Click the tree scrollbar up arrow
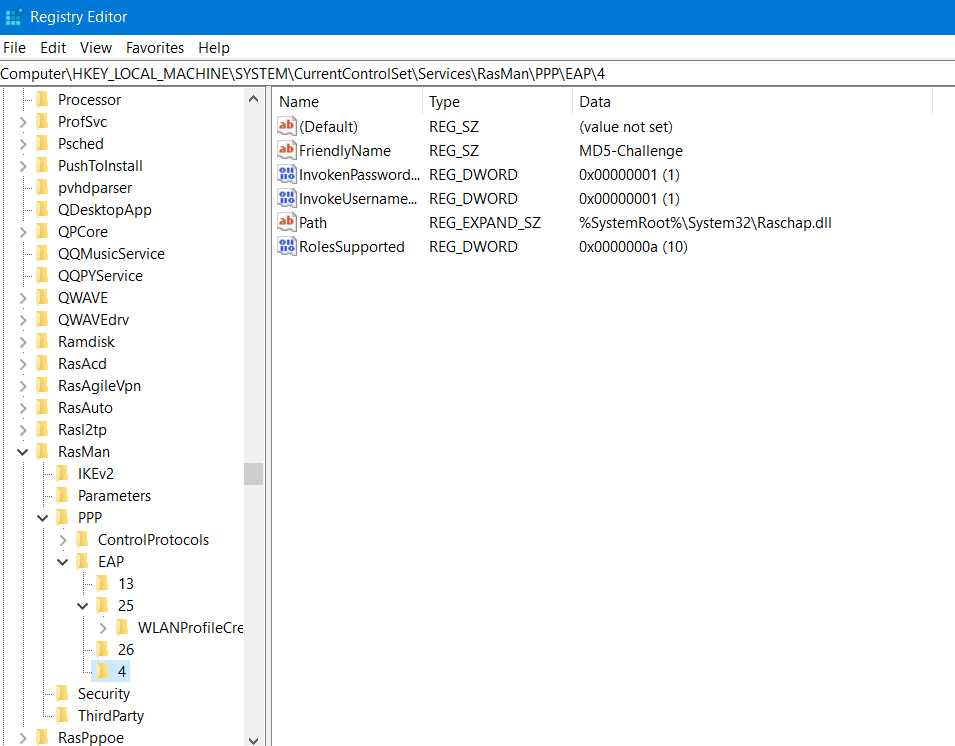 click(254, 99)
